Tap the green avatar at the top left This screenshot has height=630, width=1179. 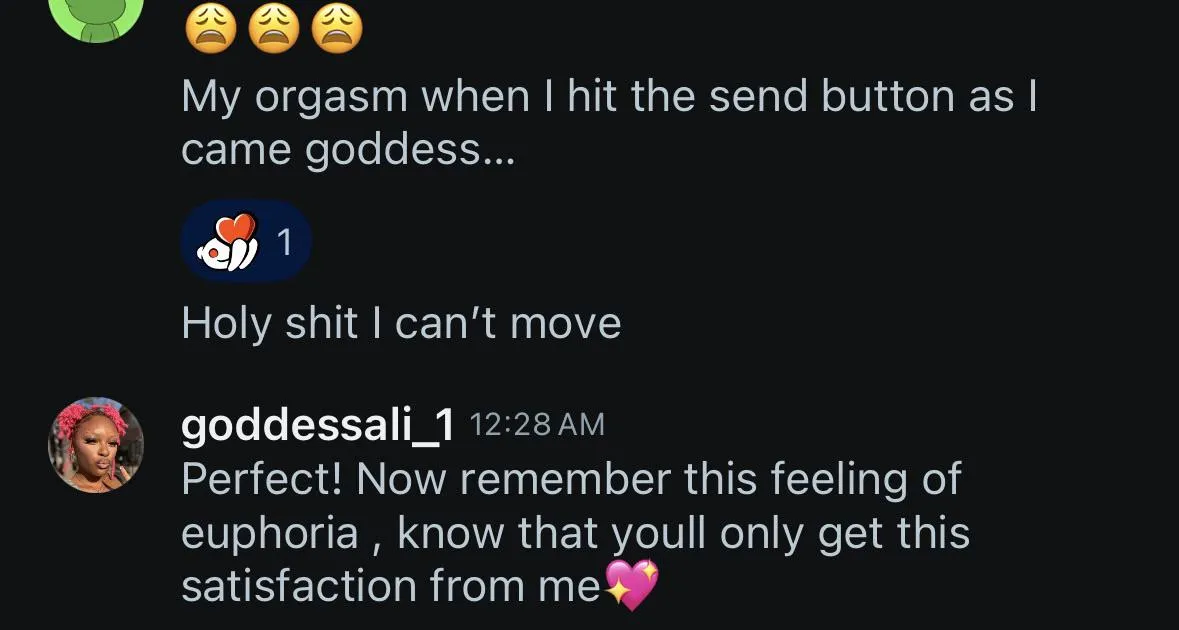[97, 15]
